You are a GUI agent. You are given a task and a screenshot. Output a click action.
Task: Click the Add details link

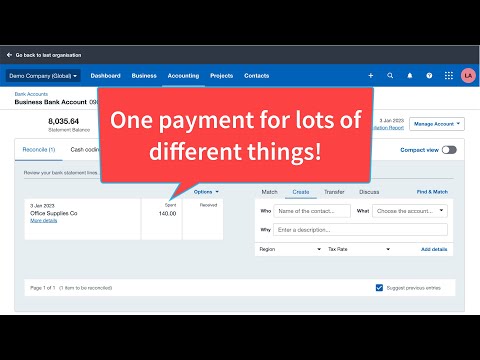point(434,249)
